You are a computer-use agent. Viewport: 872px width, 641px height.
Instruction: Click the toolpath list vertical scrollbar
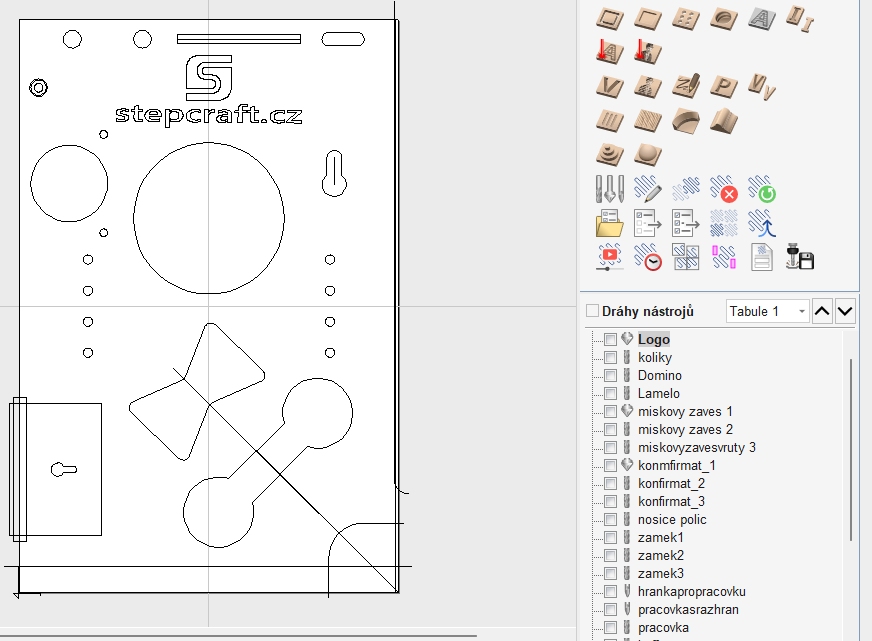851,450
